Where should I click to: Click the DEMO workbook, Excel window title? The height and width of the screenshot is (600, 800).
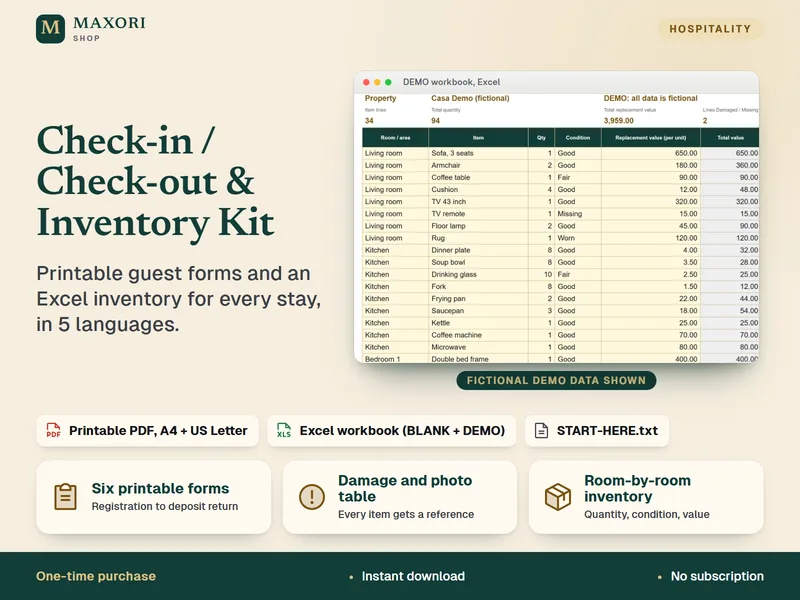point(451,82)
